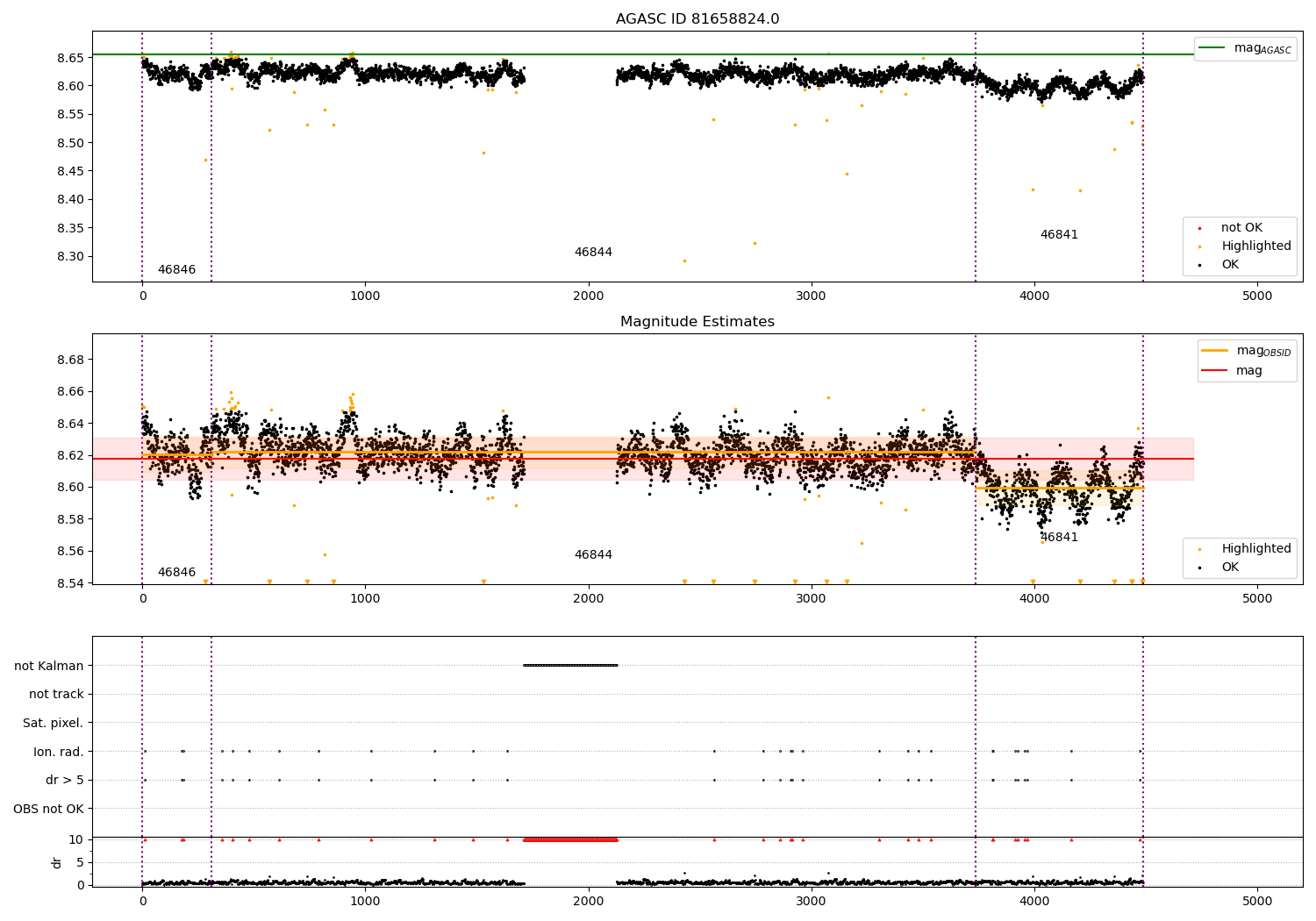
Task: Click the dense red marker run at dr 10
Action: (570, 839)
